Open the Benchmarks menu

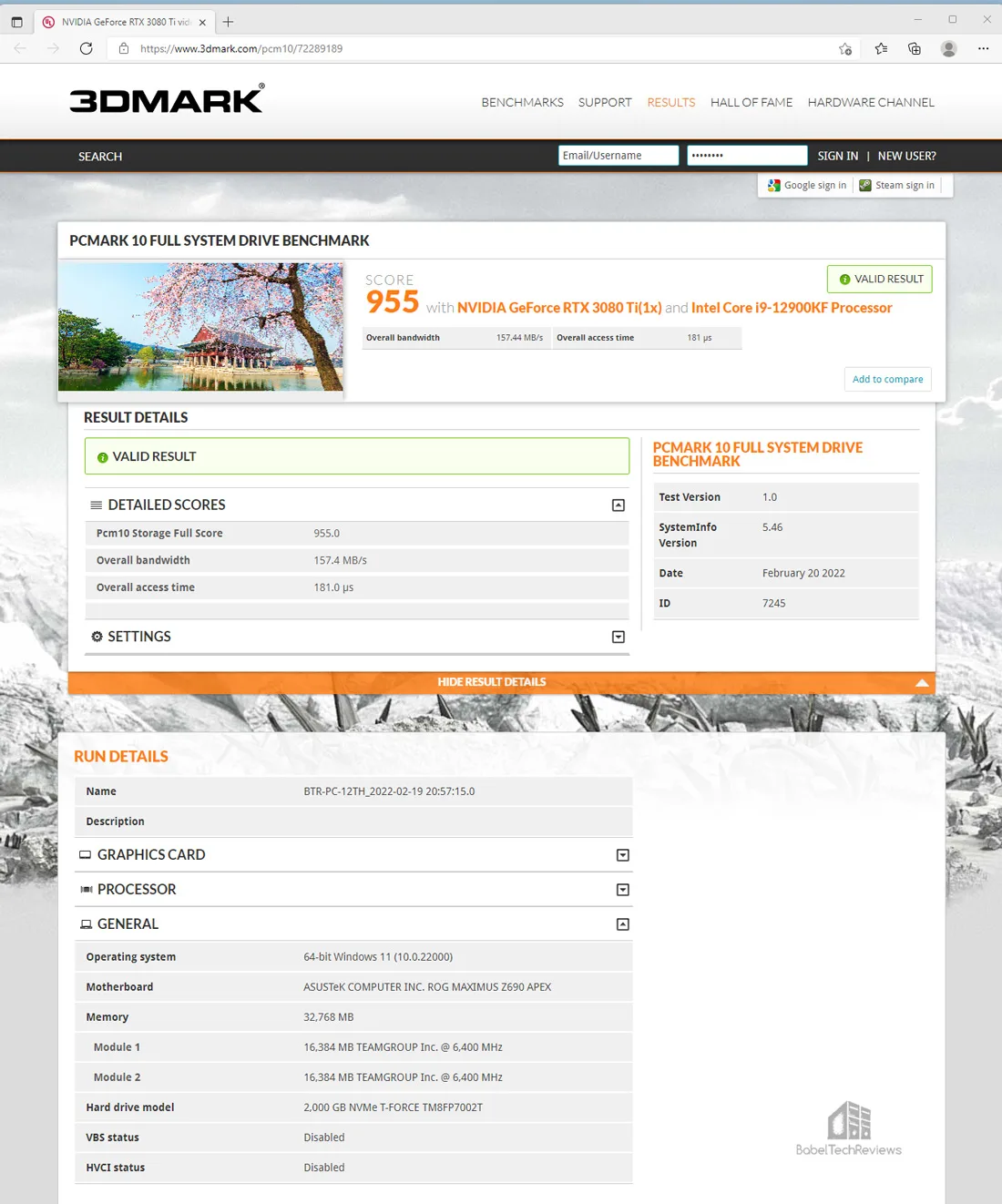coord(523,102)
